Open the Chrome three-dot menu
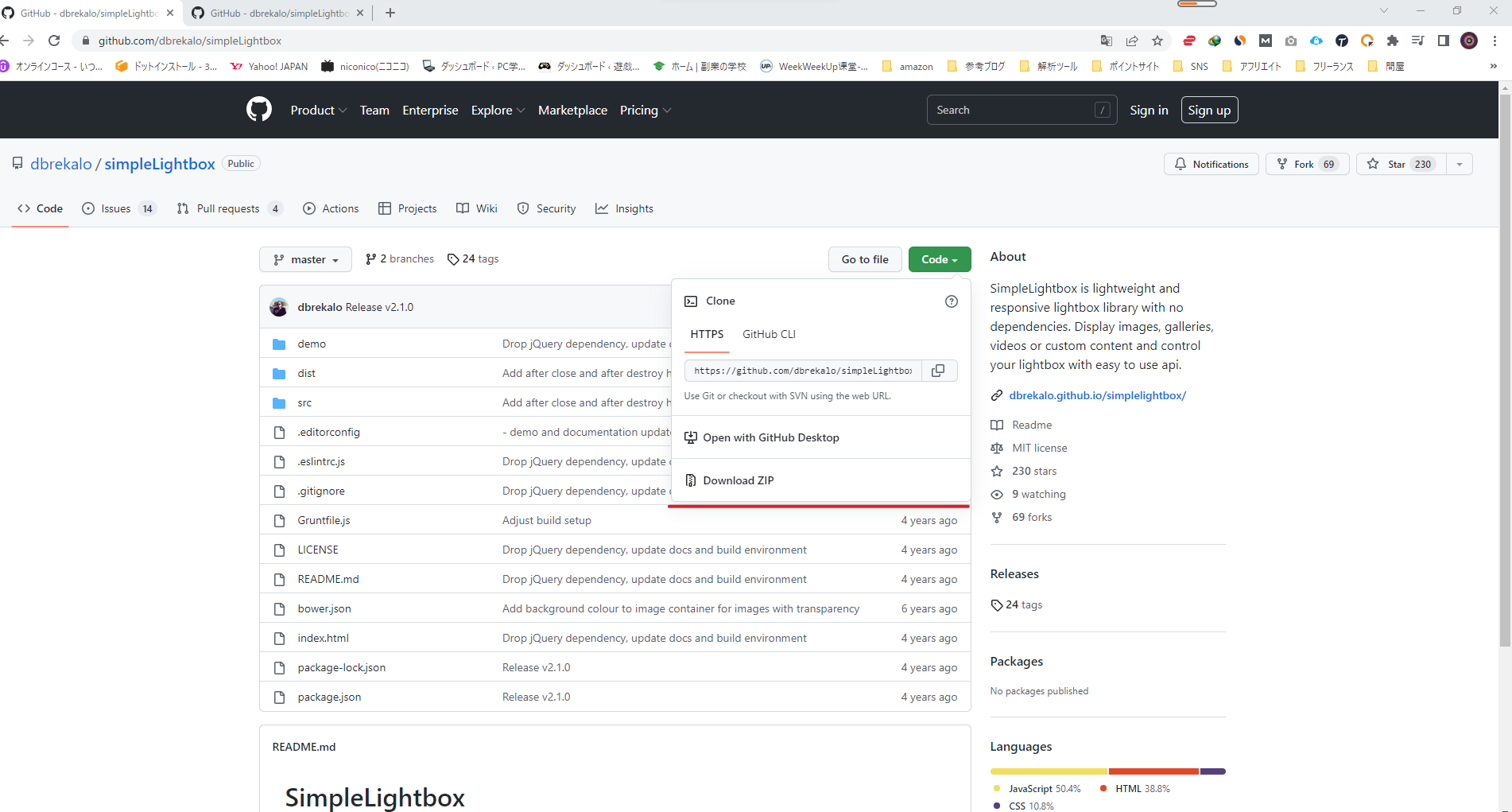The image size is (1512, 812). pos(1495,41)
